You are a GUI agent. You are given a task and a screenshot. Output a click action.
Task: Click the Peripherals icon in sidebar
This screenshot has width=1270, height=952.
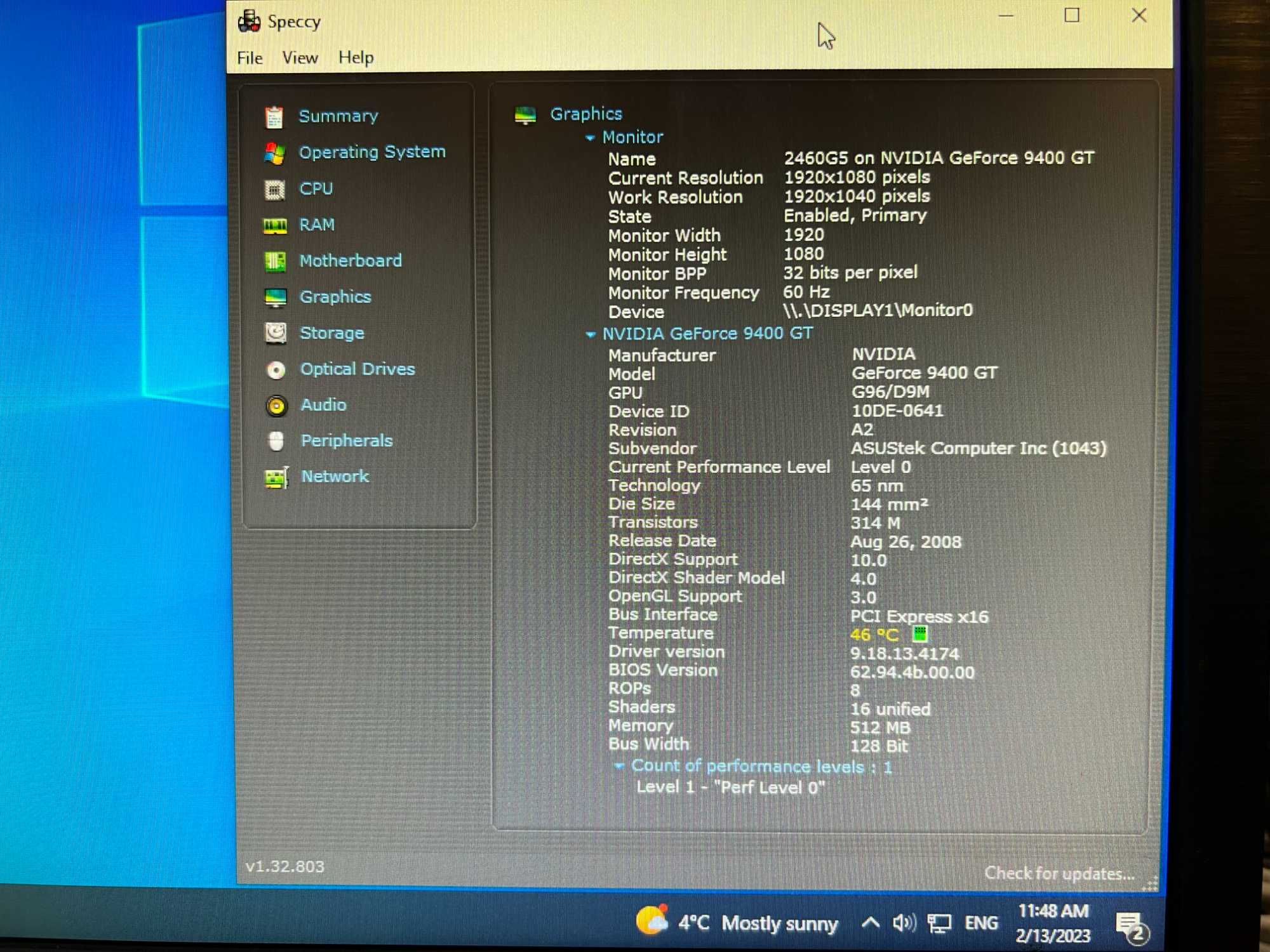(278, 439)
